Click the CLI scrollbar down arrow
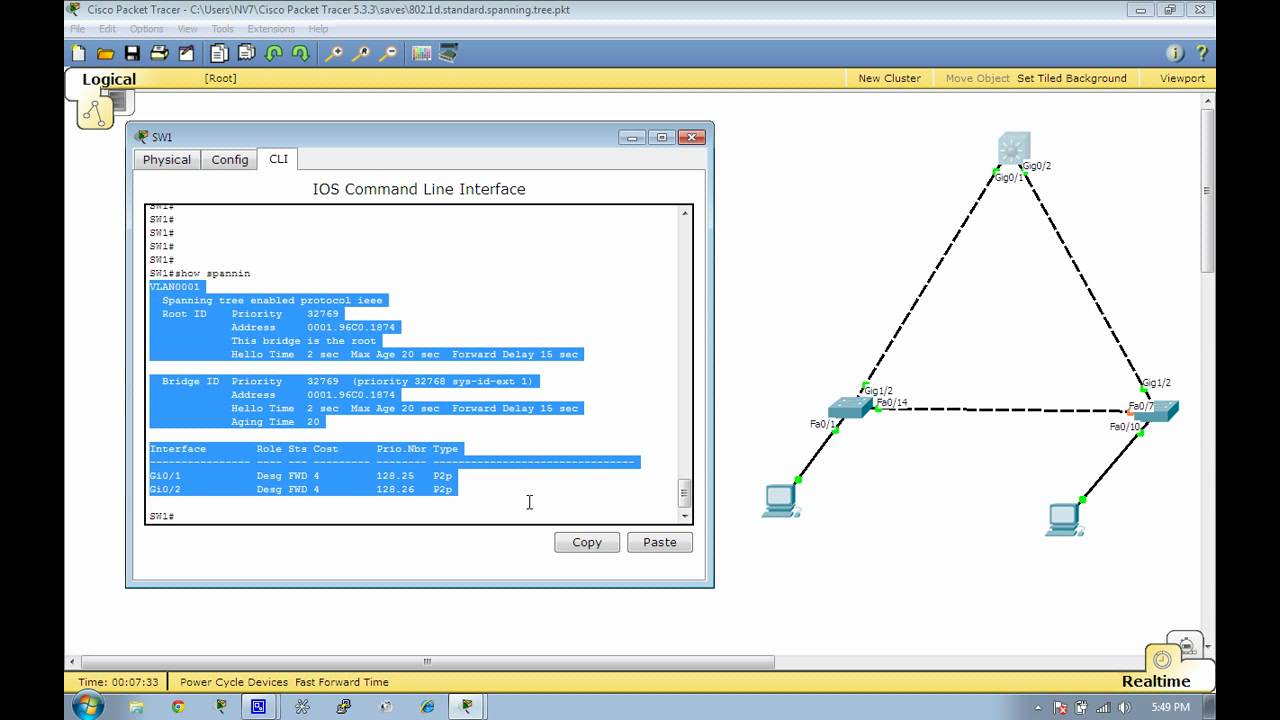 [685, 516]
